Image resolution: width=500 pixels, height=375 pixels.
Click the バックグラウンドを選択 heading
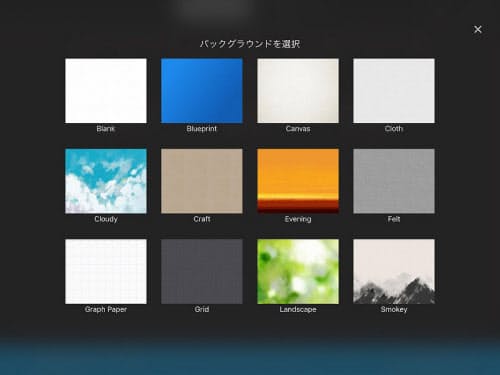pyautogui.click(x=250, y=44)
